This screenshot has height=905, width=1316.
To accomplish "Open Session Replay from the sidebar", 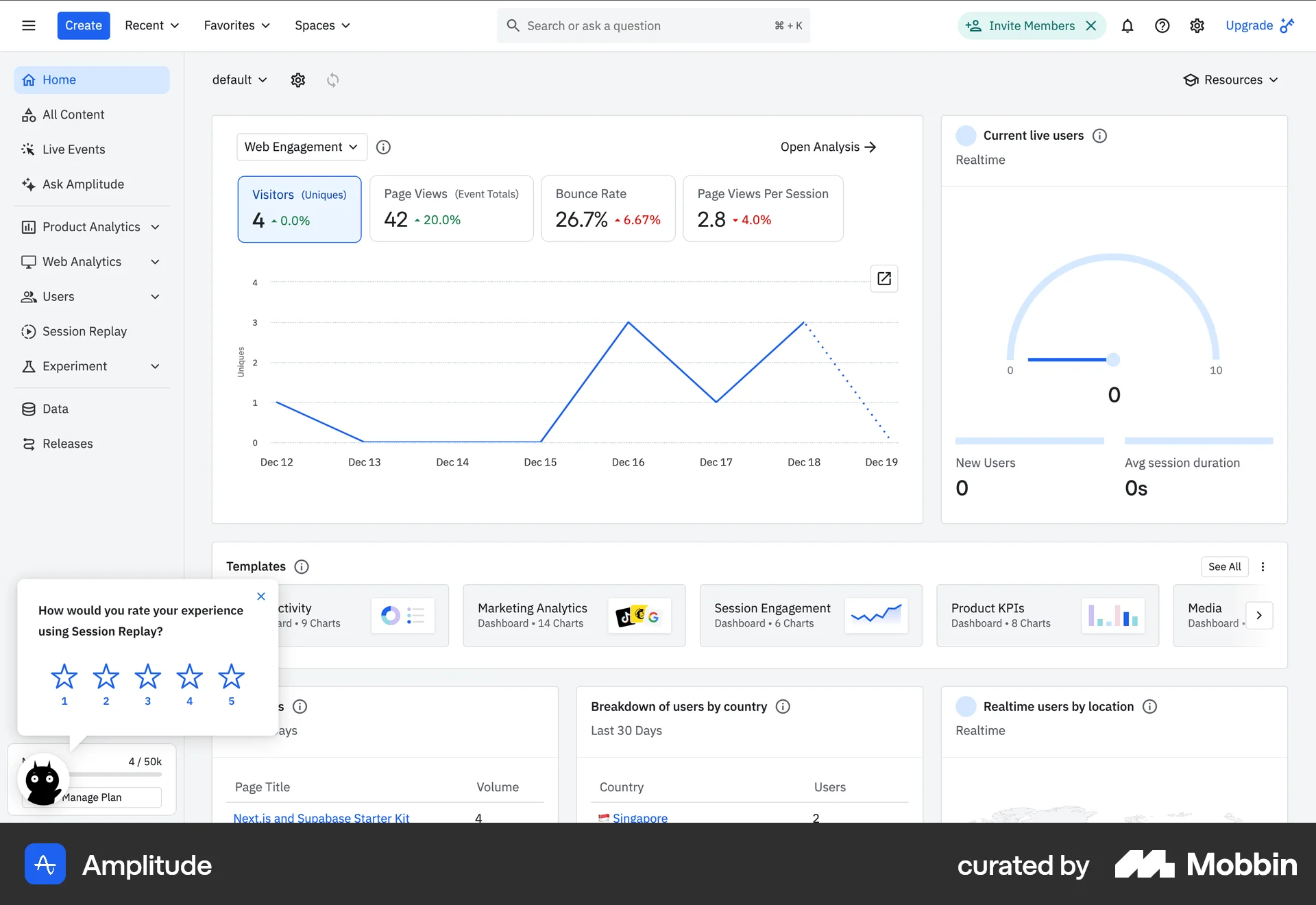I will tap(84, 331).
